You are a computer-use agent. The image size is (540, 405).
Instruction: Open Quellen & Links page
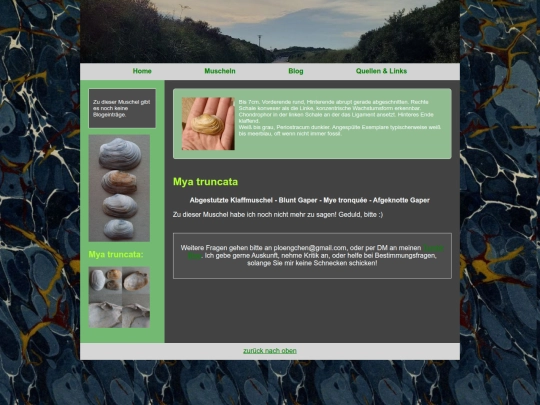(x=381, y=71)
